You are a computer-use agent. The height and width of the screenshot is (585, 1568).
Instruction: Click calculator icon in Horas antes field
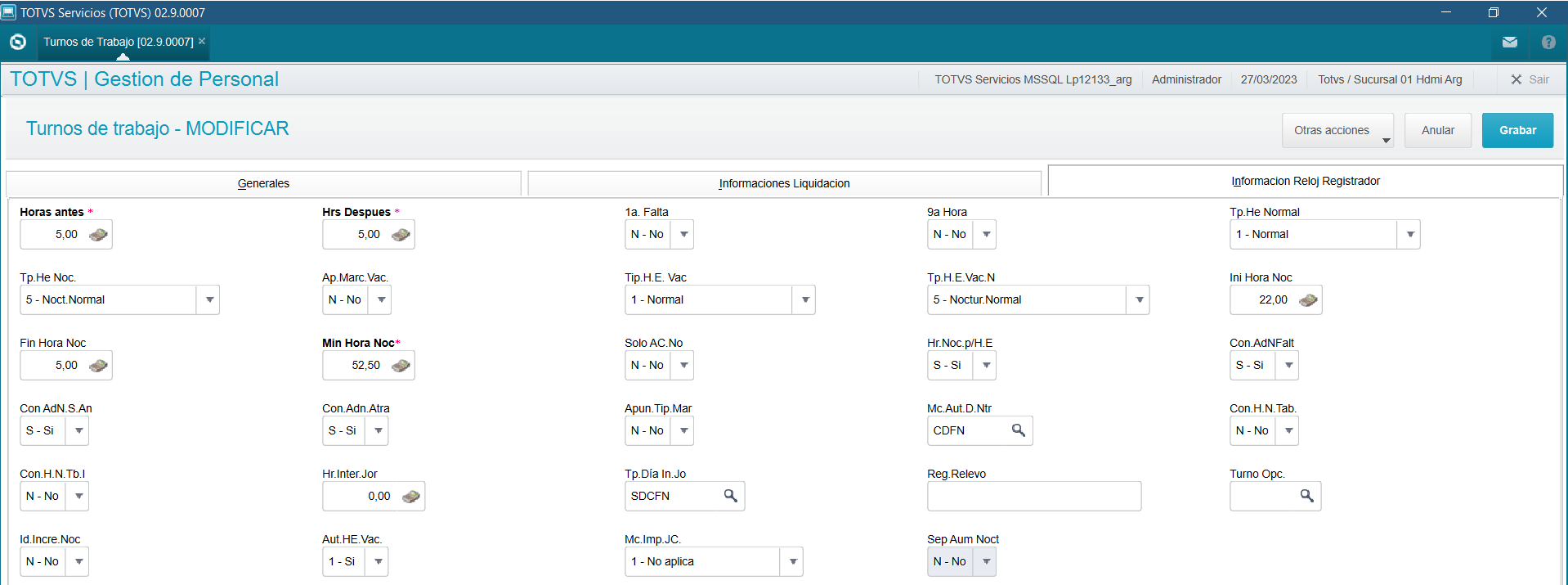[98, 235]
